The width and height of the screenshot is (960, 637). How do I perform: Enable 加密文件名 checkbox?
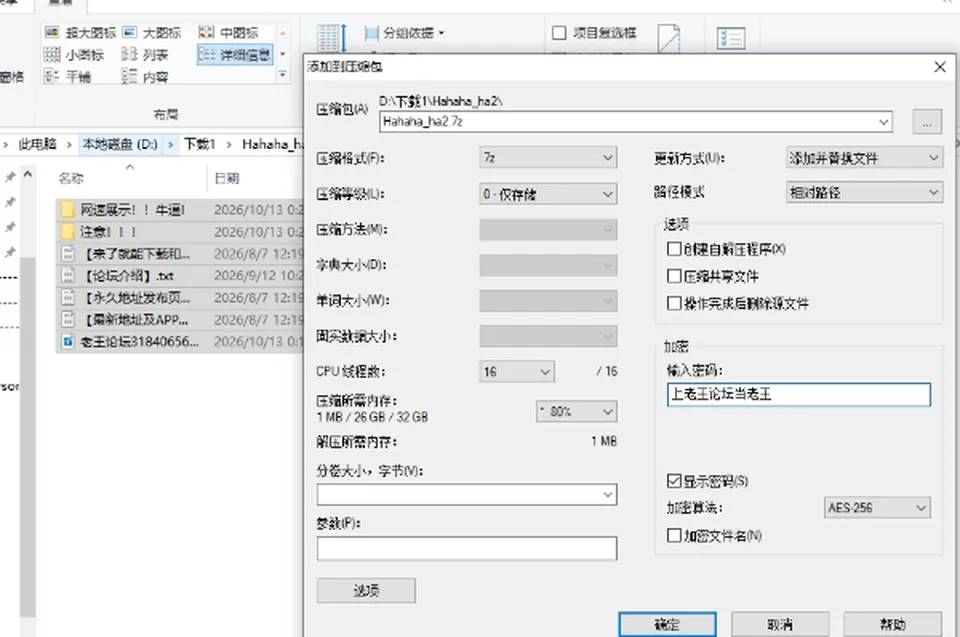pyautogui.click(x=673, y=535)
